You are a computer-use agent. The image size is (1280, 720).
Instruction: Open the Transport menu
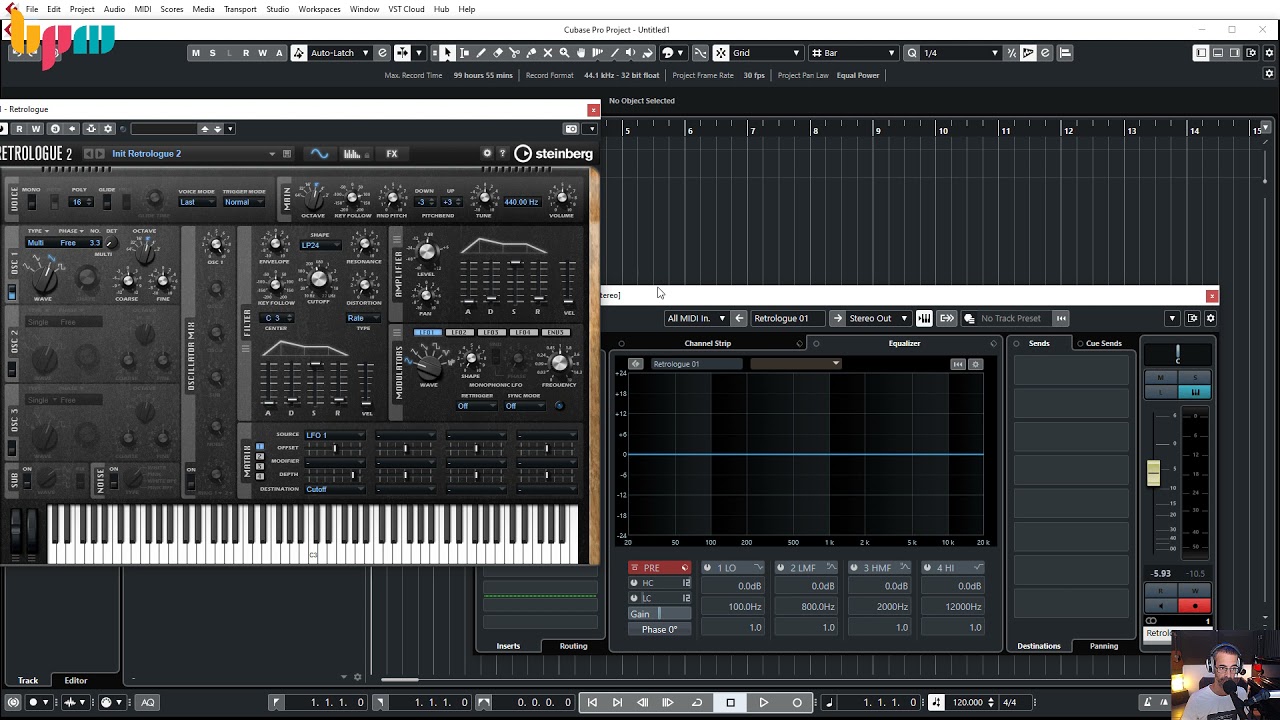[240, 9]
